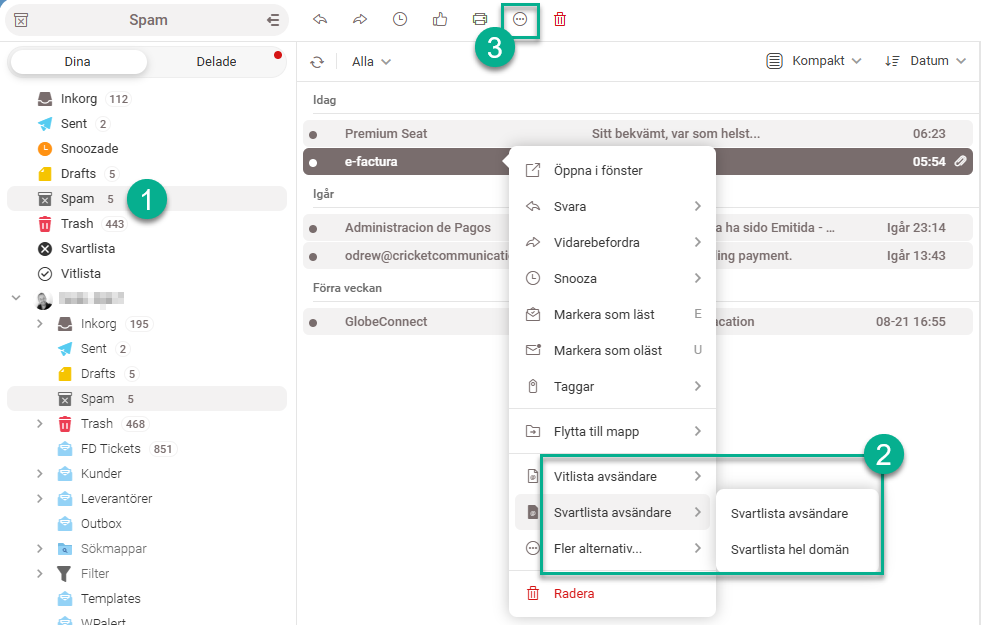Choose Svartlista hel domän from submenu
Screen dimensions: 981x625
[789, 550]
